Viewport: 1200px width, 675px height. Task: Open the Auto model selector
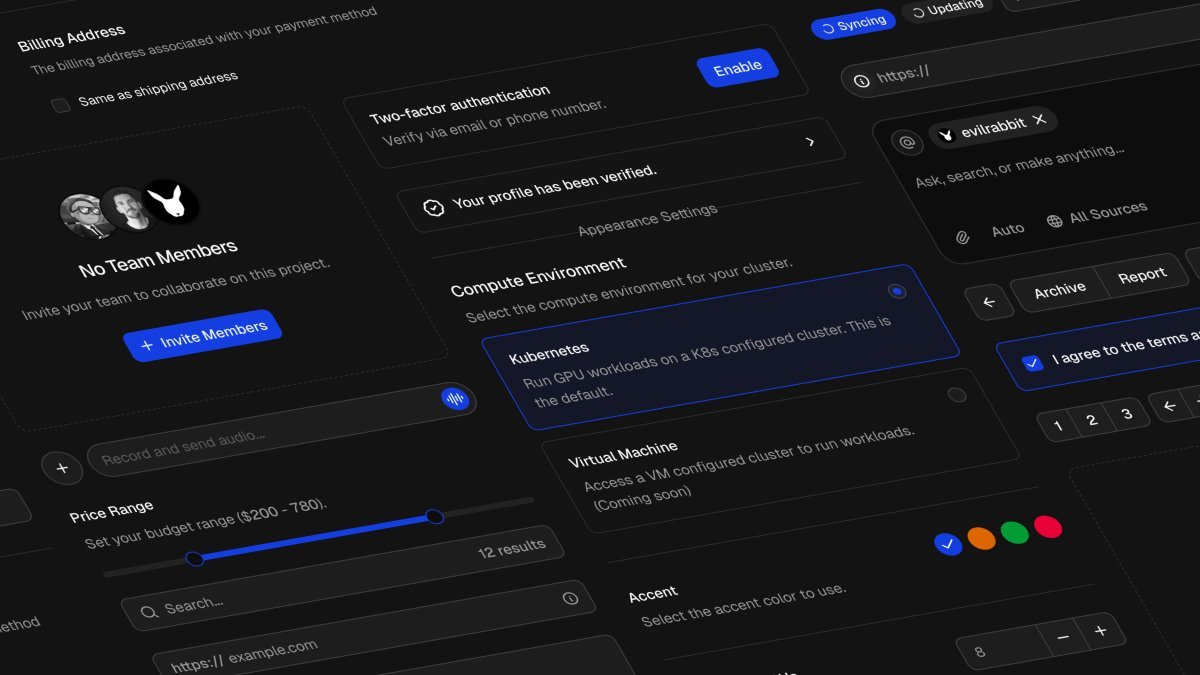pos(1007,230)
